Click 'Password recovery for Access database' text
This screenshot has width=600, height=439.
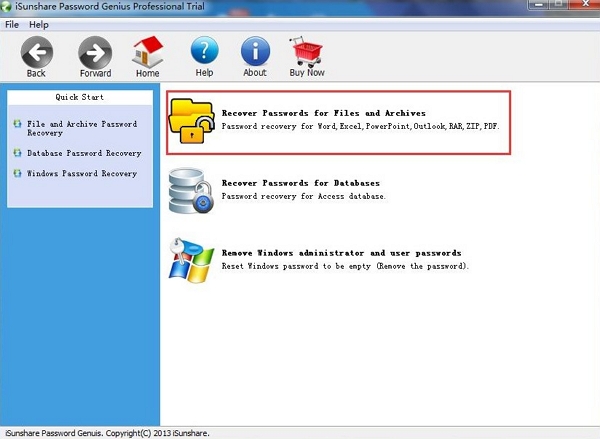303,196
